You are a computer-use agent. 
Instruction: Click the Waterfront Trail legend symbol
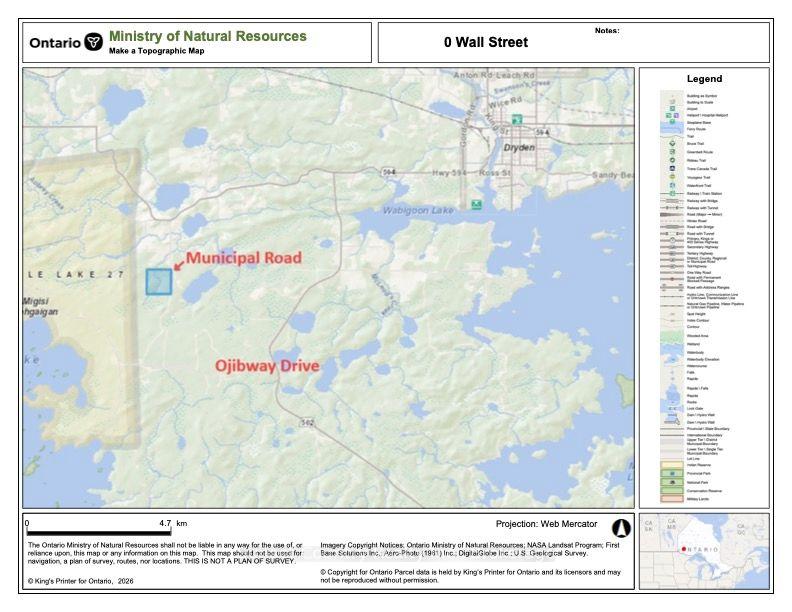[672, 185]
